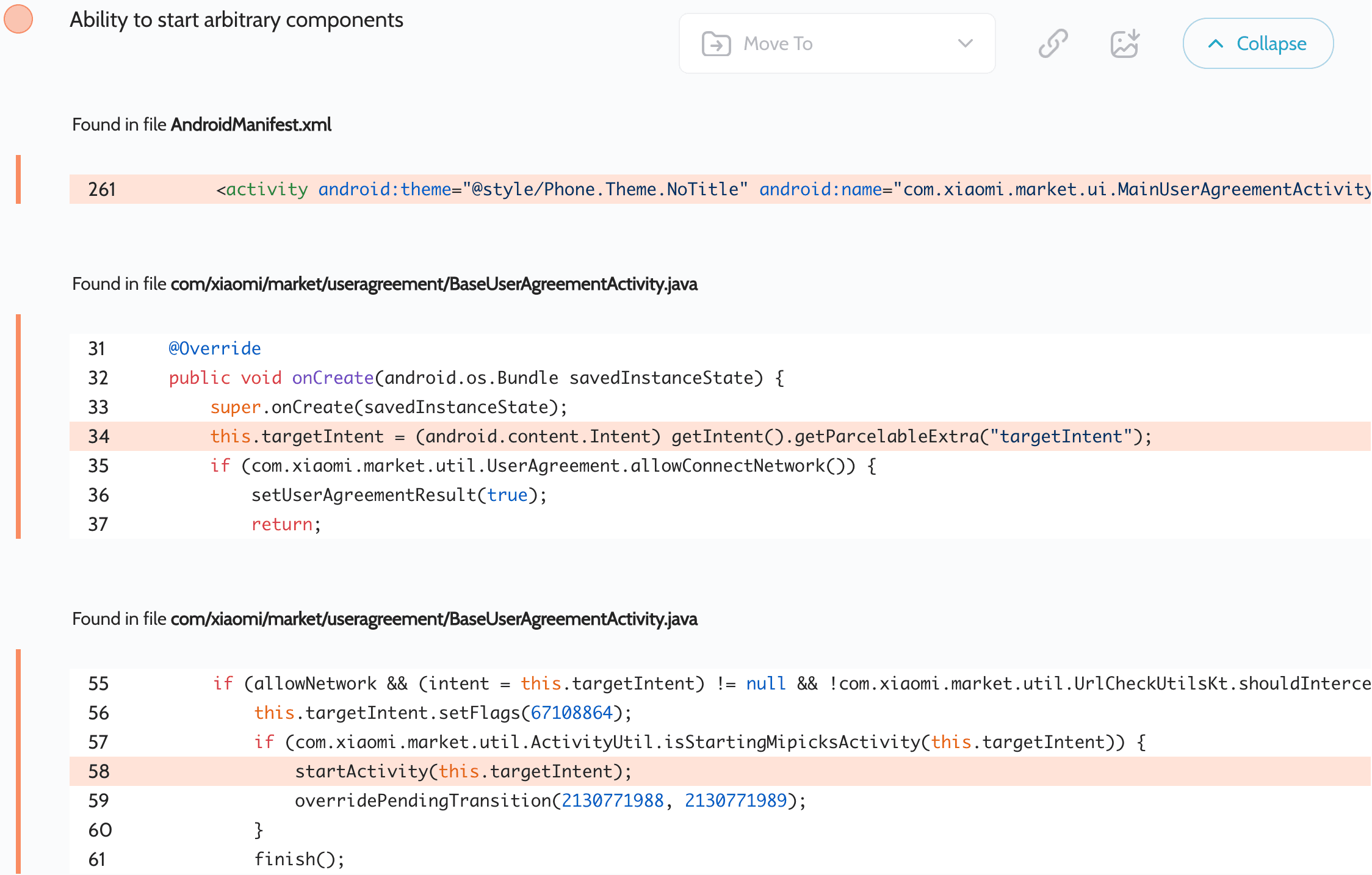The width and height of the screenshot is (1372, 875).
Task: Select highlighted line 34 getParcelableExtra code
Action: [681, 436]
